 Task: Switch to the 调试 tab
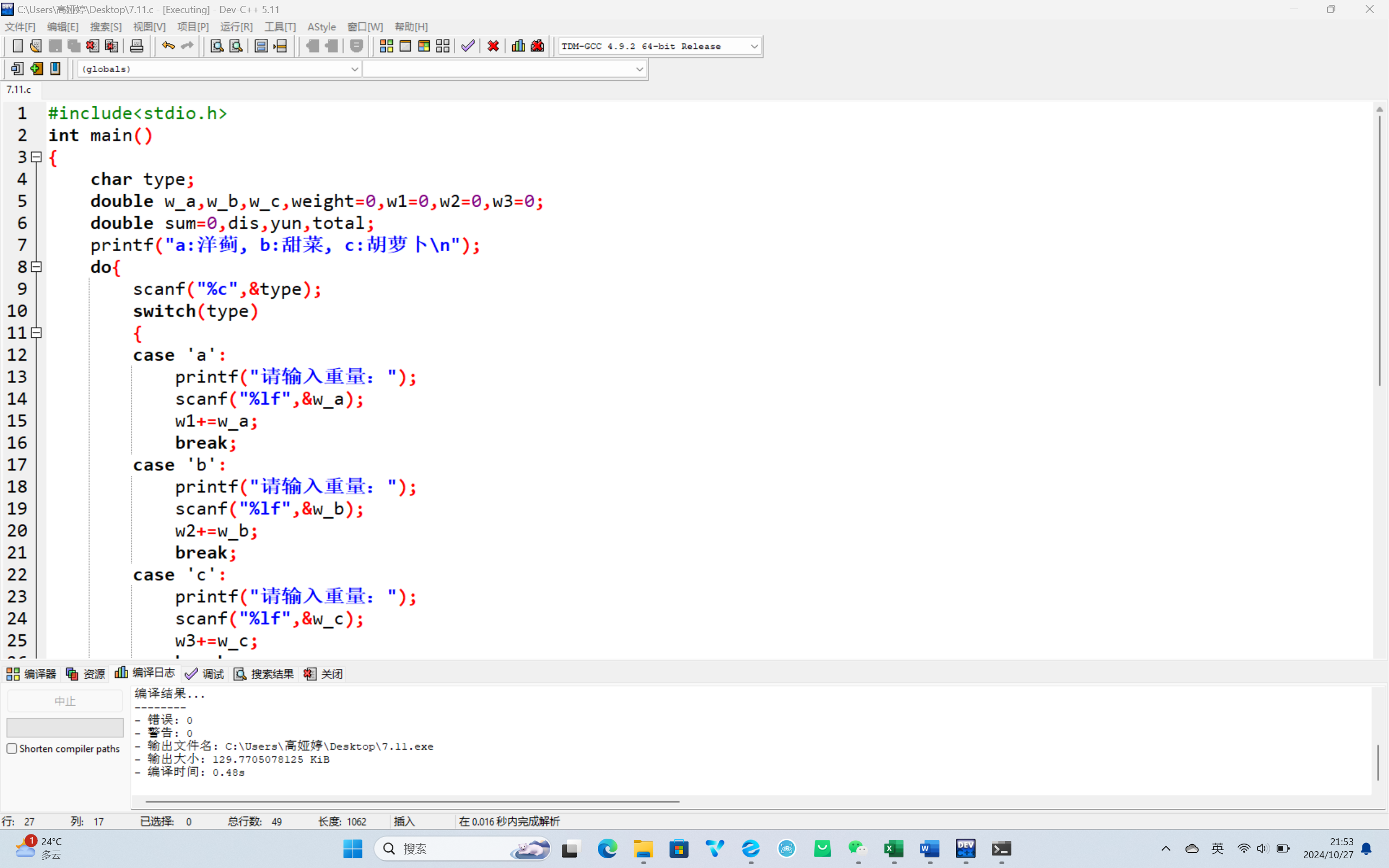click(205, 674)
